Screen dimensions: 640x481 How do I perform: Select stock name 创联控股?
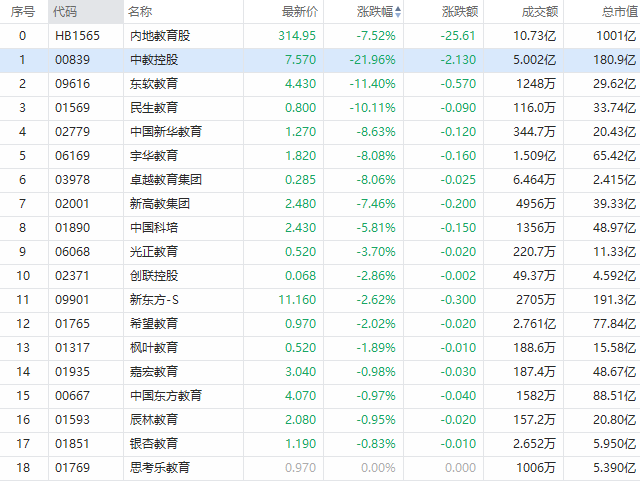[x=154, y=276]
